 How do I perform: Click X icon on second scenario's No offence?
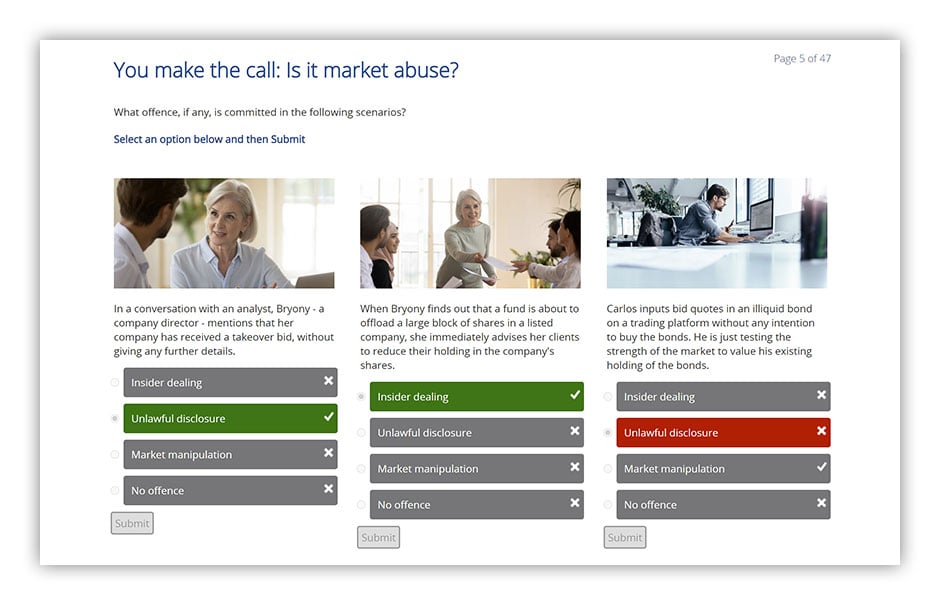(575, 503)
